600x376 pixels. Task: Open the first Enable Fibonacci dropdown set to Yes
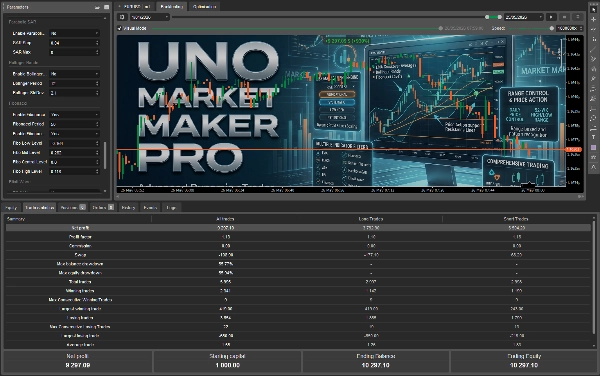tap(75, 114)
